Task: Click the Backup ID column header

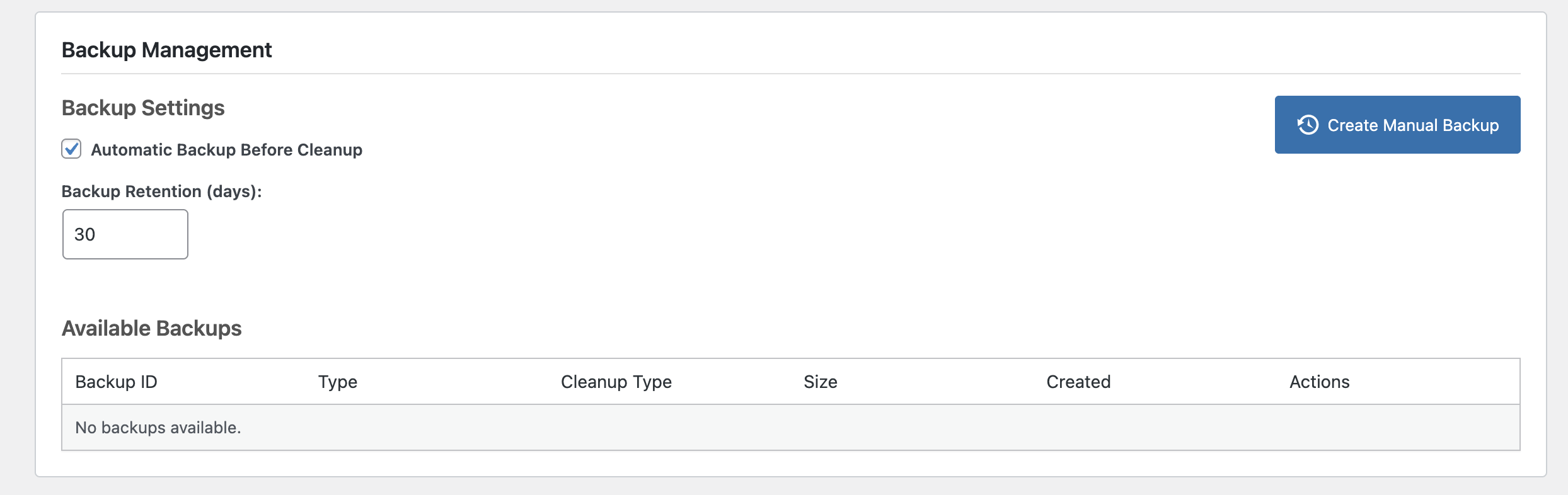Action: coord(116,382)
